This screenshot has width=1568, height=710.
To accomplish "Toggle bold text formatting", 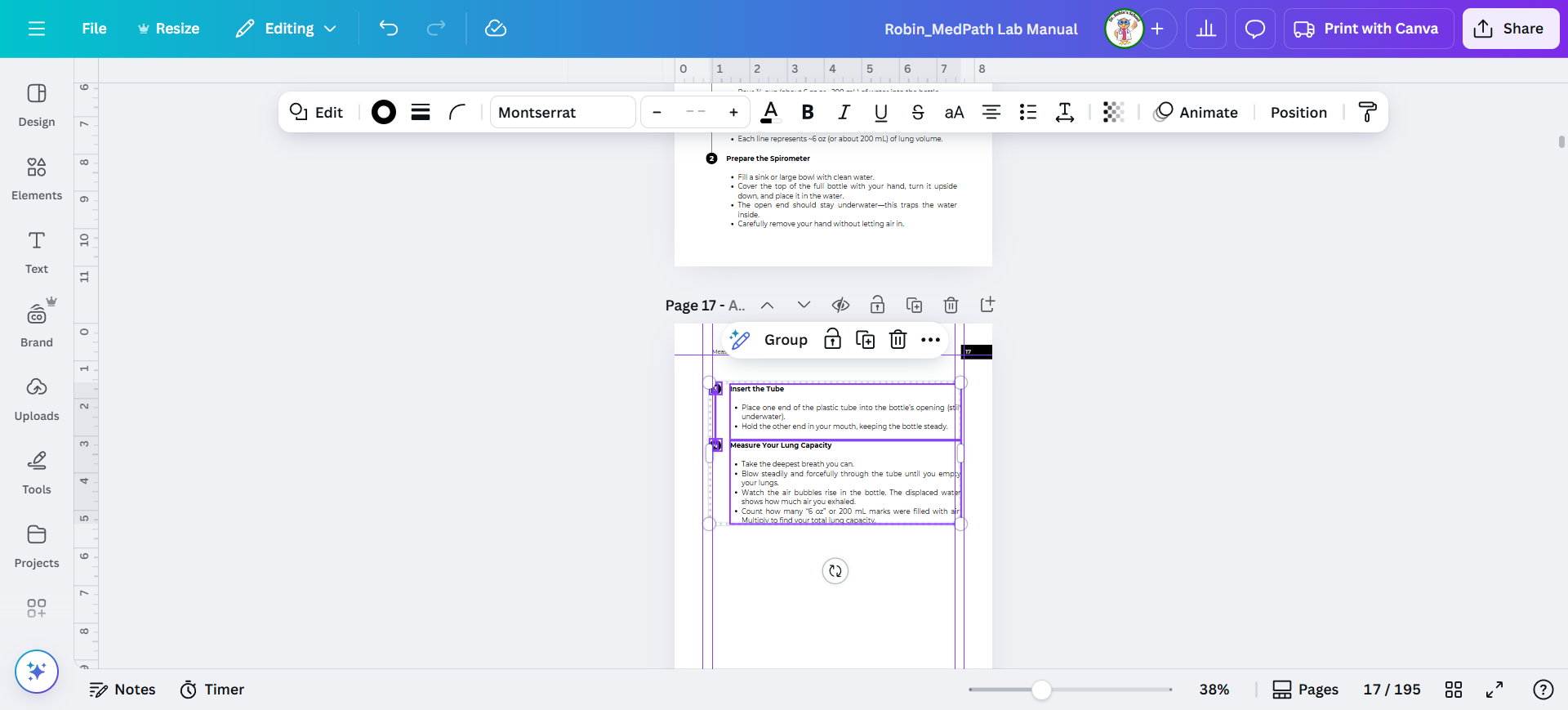I will tap(808, 112).
